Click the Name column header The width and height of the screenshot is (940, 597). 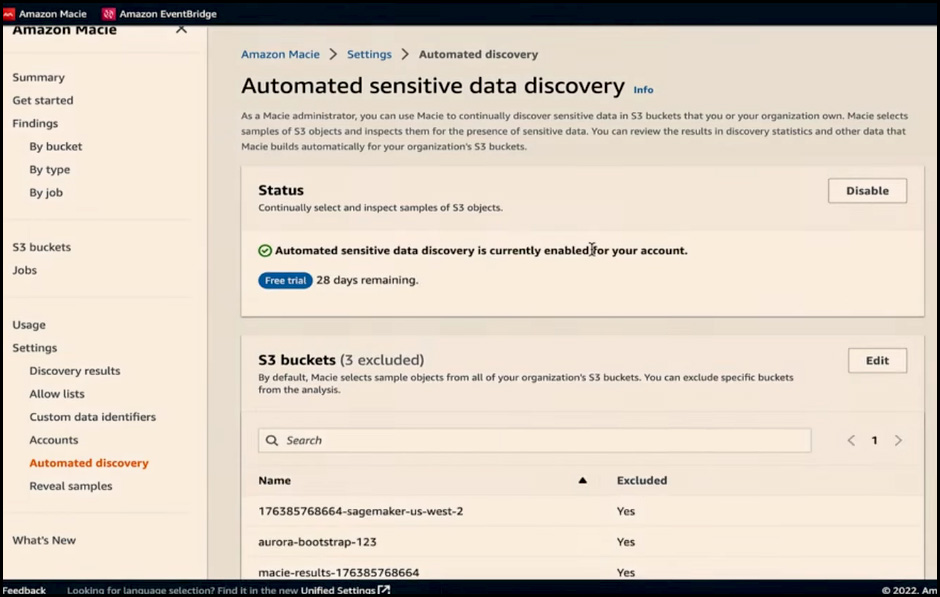(x=275, y=481)
